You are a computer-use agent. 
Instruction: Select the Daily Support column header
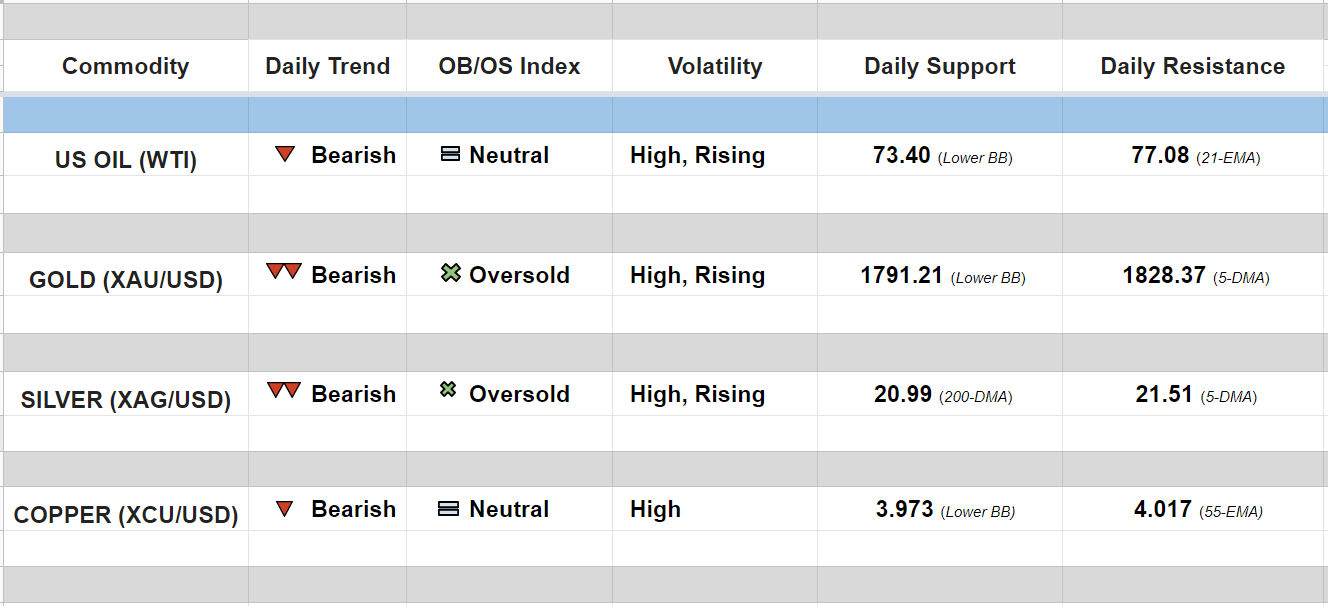pyautogui.click(x=940, y=66)
